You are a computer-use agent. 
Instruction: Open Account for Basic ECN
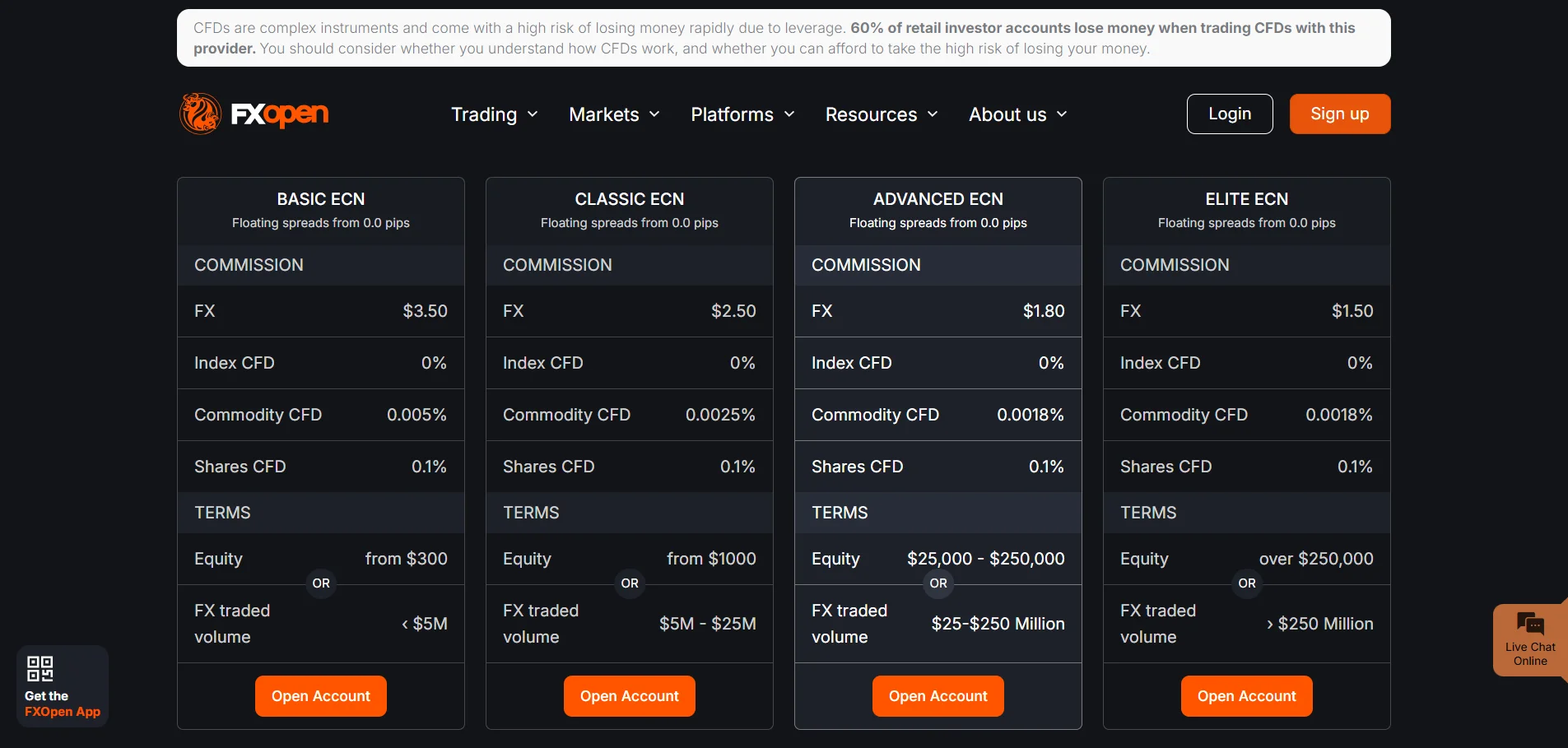click(x=321, y=696)
